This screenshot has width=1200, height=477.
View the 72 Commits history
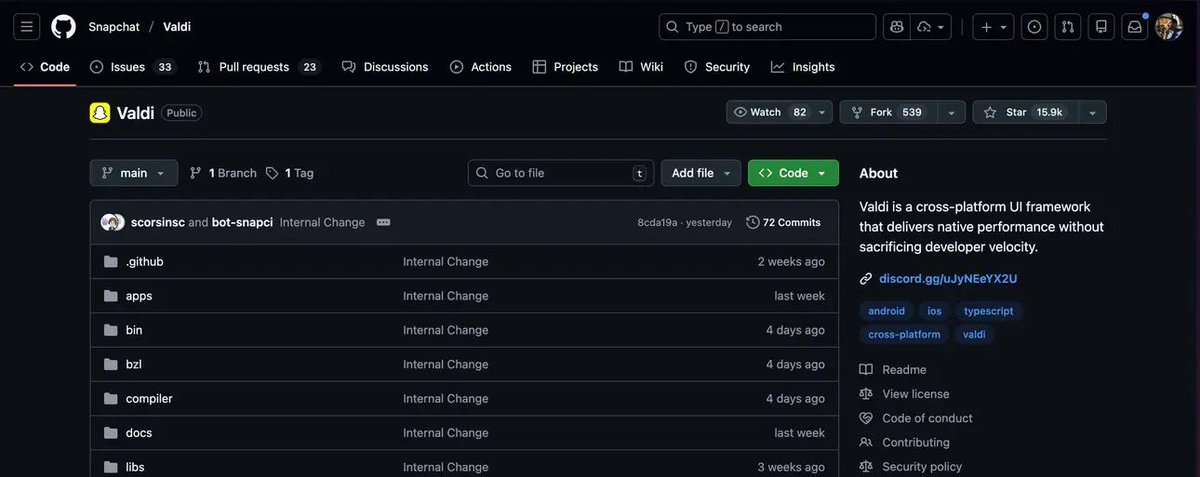point(784,222)
